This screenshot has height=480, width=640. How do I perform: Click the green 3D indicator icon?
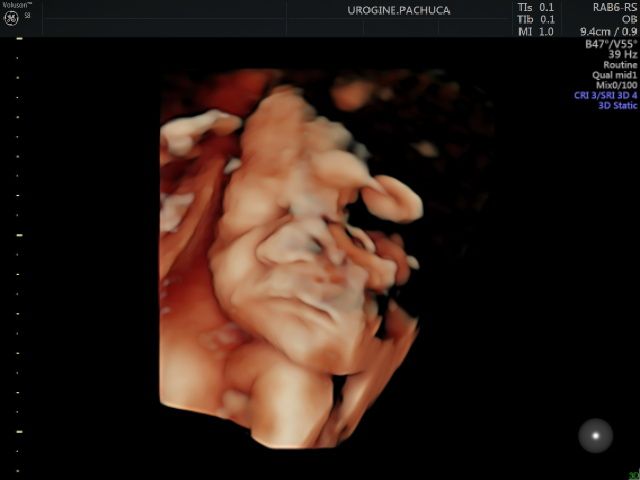(x=633, y=474)
